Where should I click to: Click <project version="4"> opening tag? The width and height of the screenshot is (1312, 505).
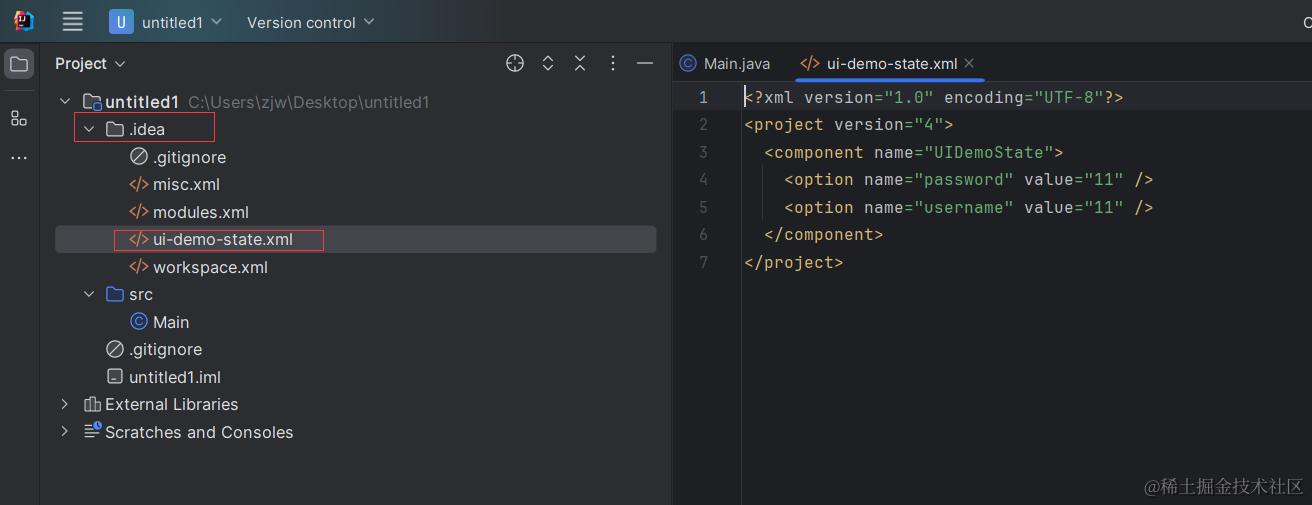(x=849, y=124)
